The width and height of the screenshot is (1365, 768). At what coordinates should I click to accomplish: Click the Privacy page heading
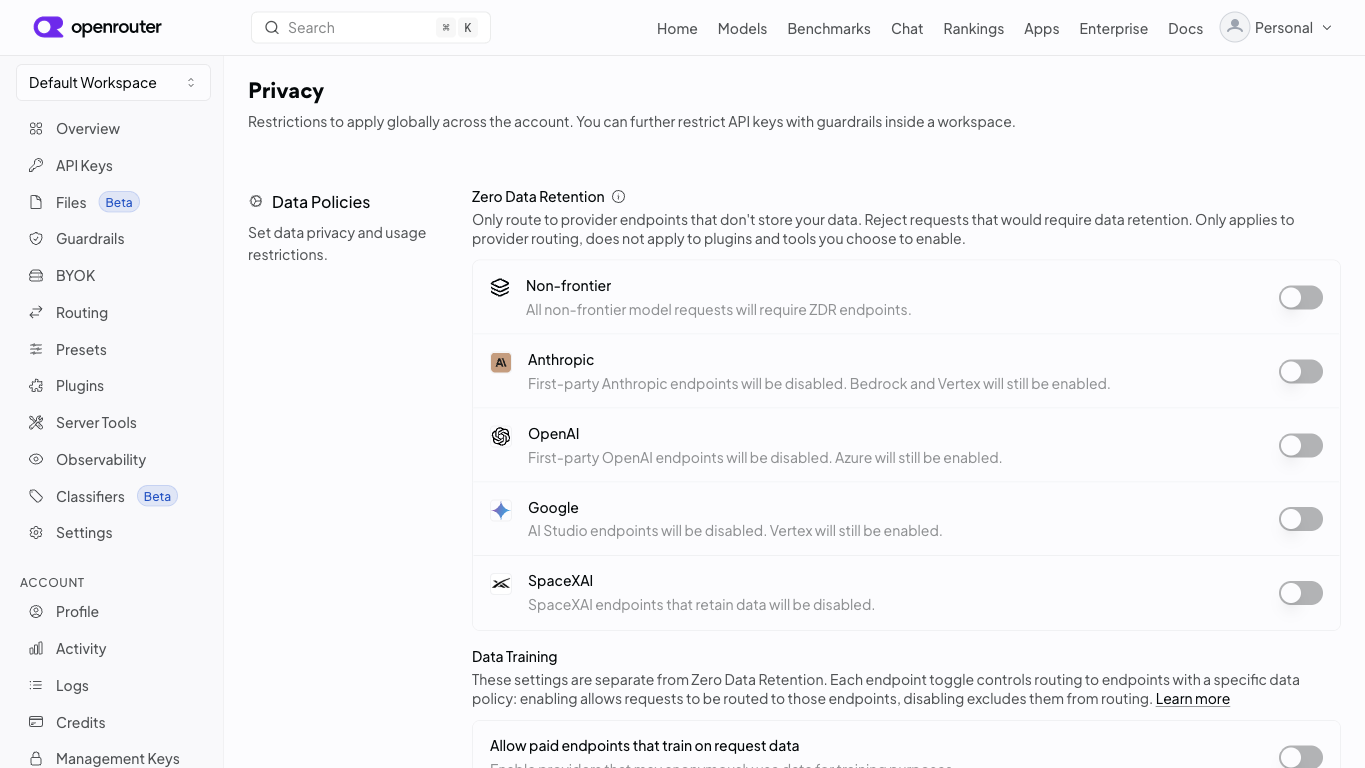[286, 90]
